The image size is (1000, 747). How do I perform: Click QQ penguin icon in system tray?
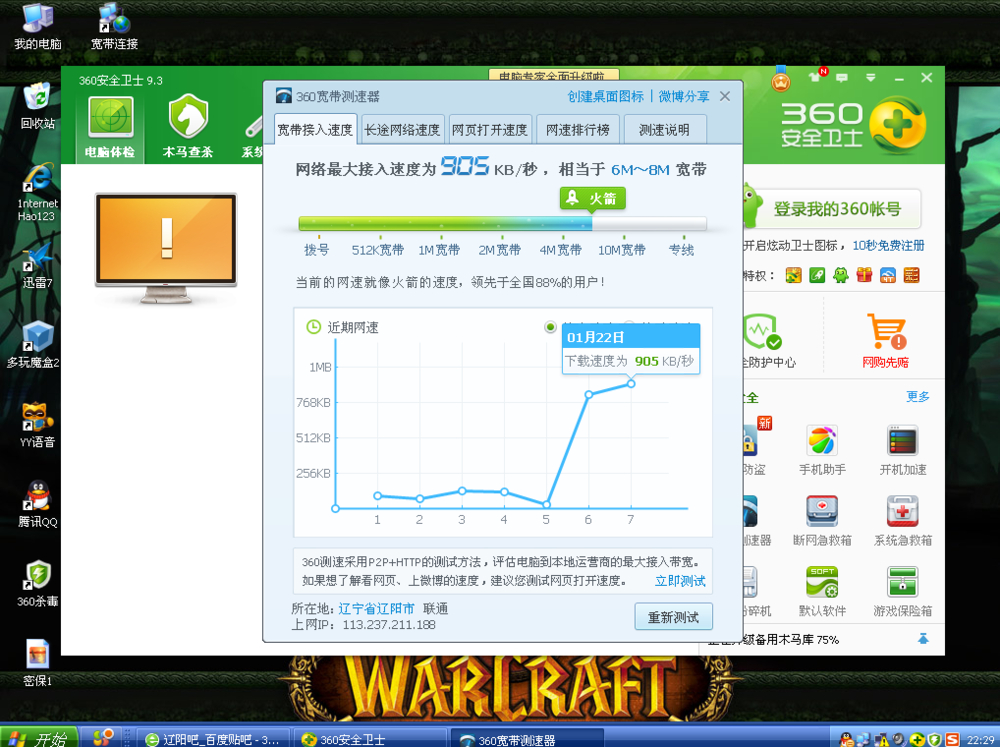(846, 739)
